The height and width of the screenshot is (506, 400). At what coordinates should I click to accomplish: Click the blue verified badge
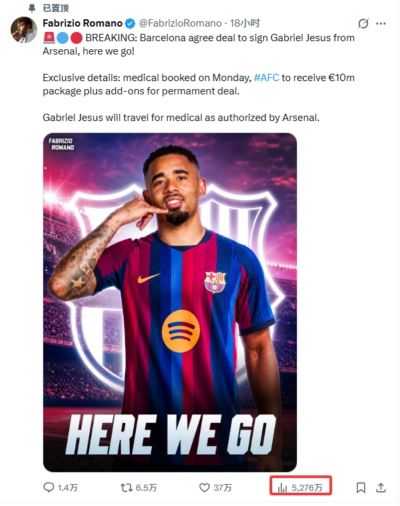pos(130,24)
